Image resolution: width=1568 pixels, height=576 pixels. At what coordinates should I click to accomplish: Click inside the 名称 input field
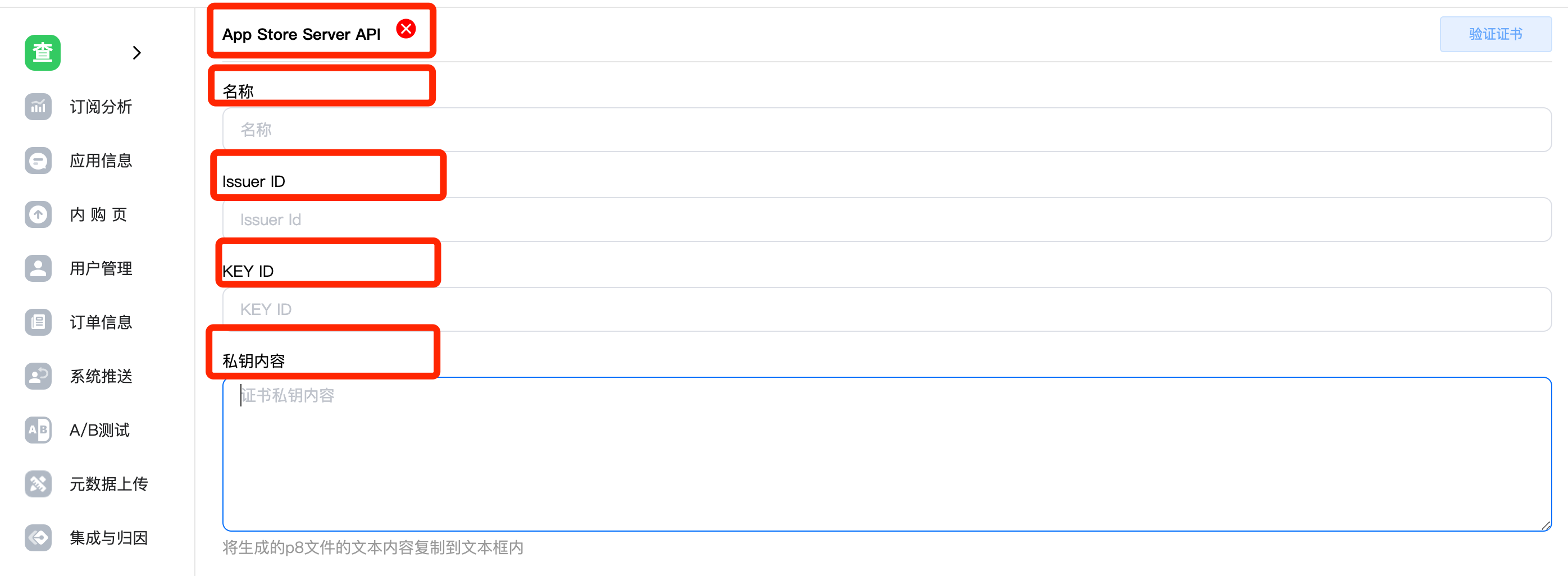883,129
